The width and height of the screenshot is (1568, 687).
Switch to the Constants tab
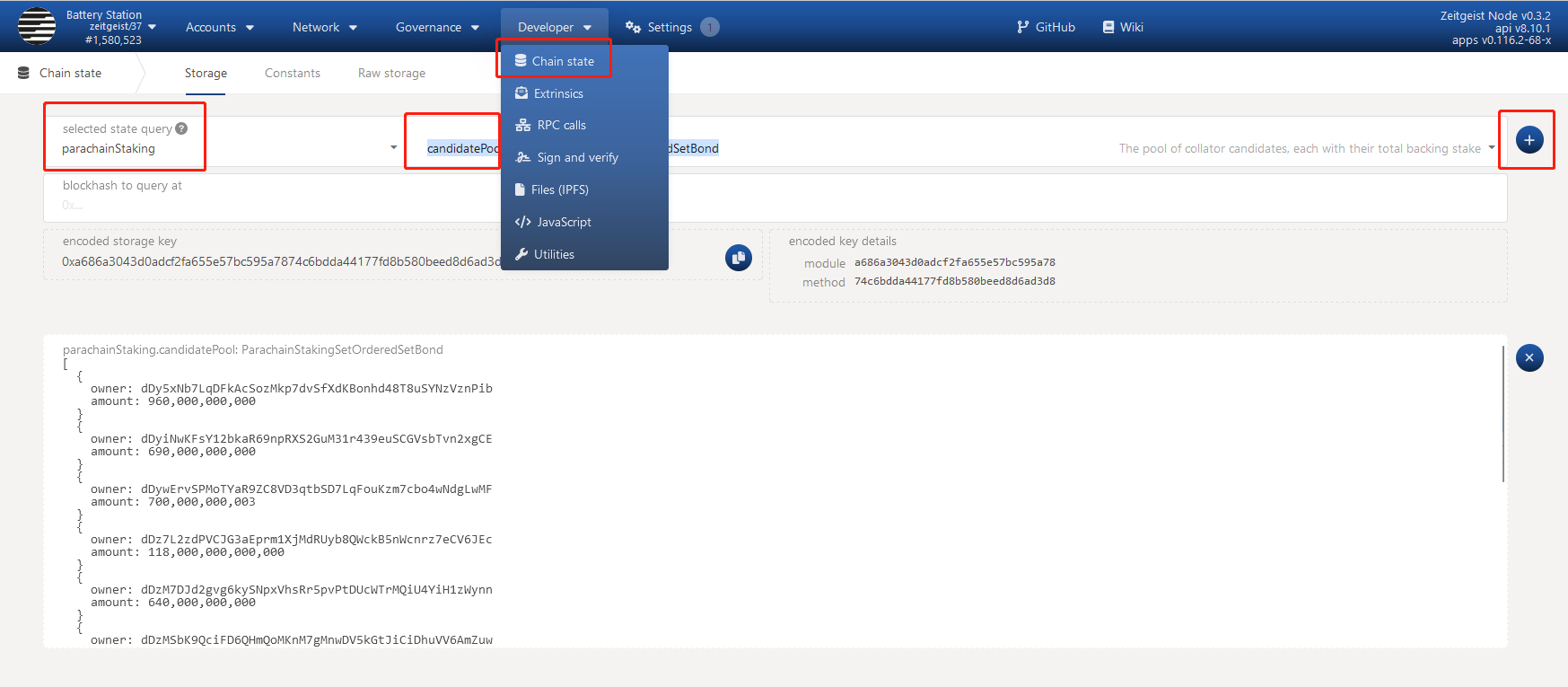tap(293, 74)
